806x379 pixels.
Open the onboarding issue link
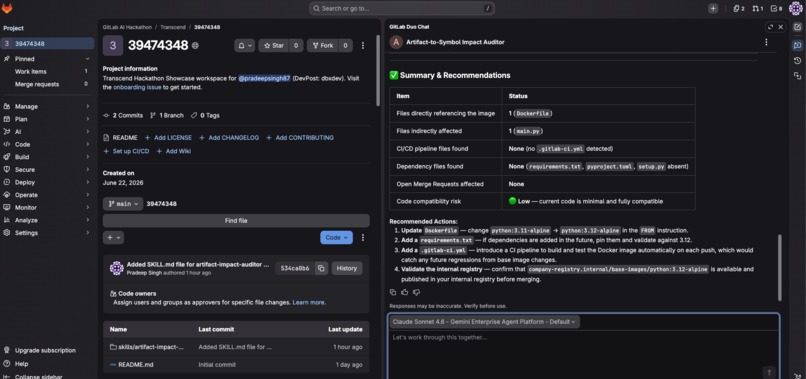[x=137, y=87]
